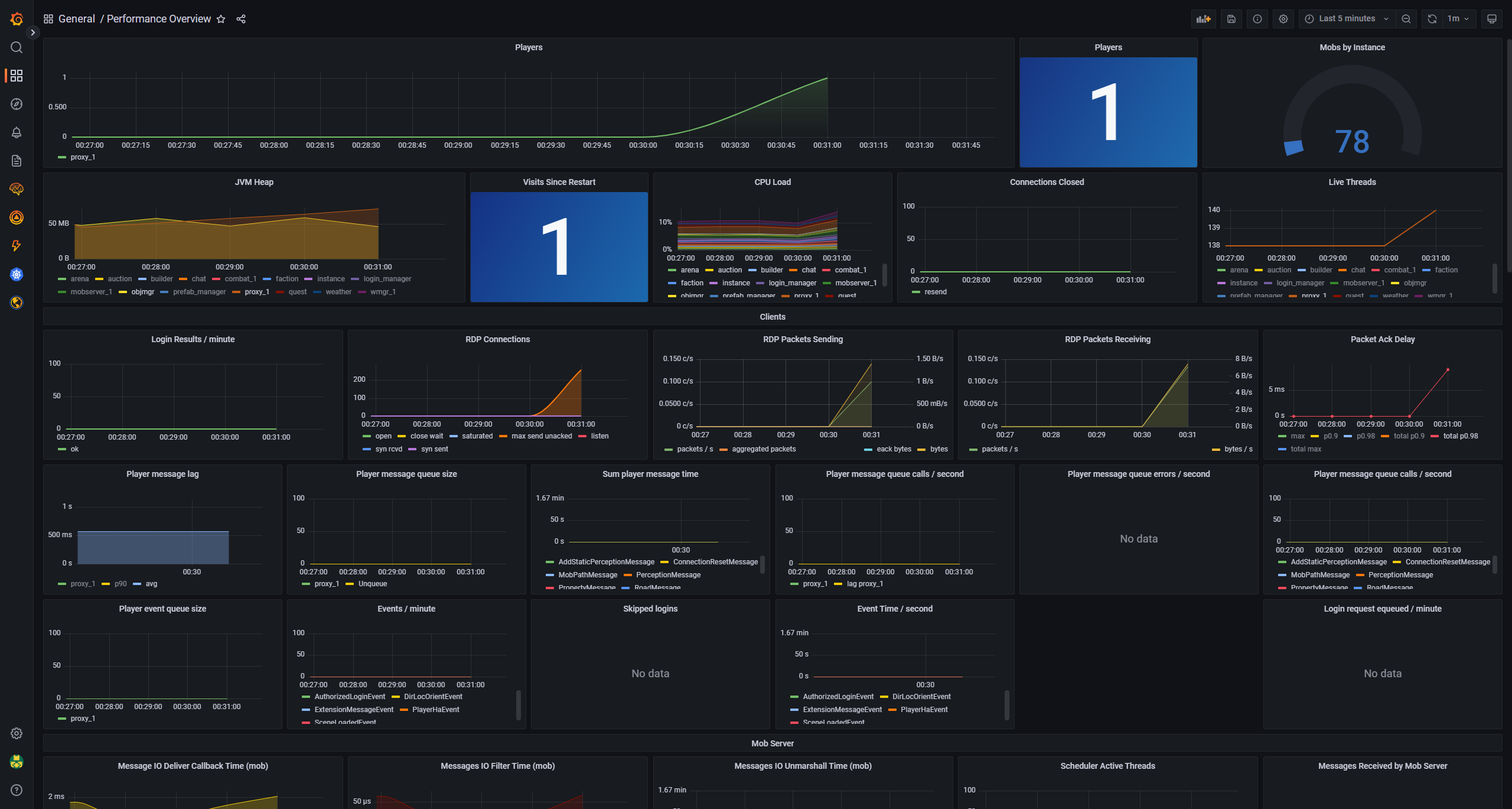This screenshot has height=809, width=1512.
Task: Save the dashboard
Action: click(1231, 19)
